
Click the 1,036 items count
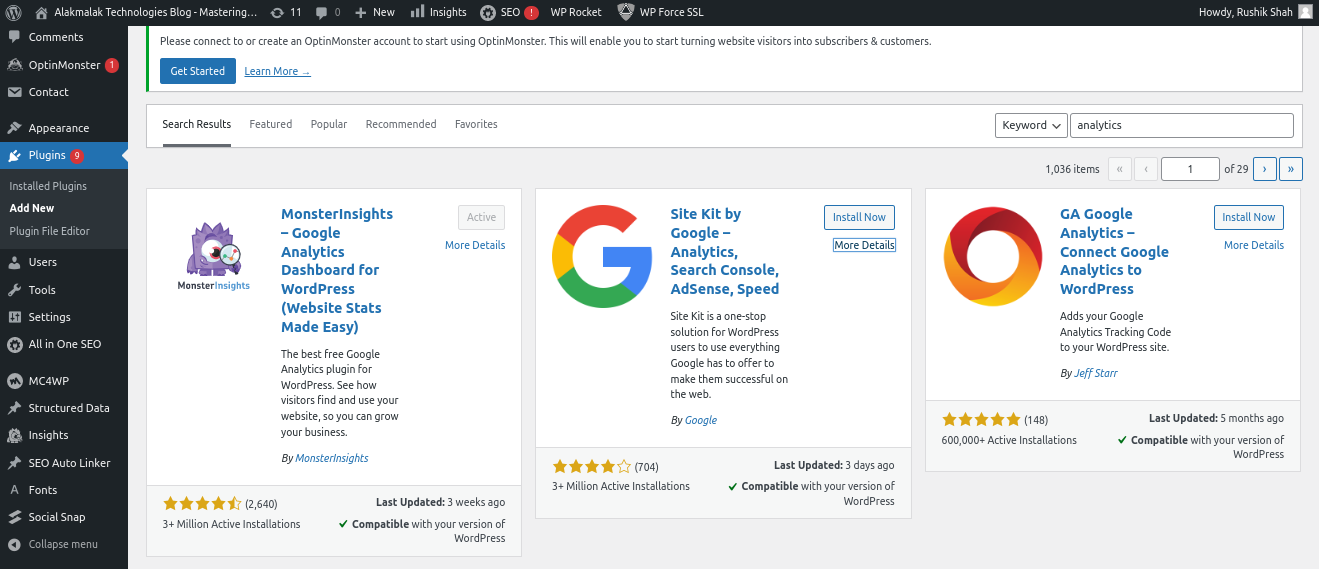(1072, 169)
